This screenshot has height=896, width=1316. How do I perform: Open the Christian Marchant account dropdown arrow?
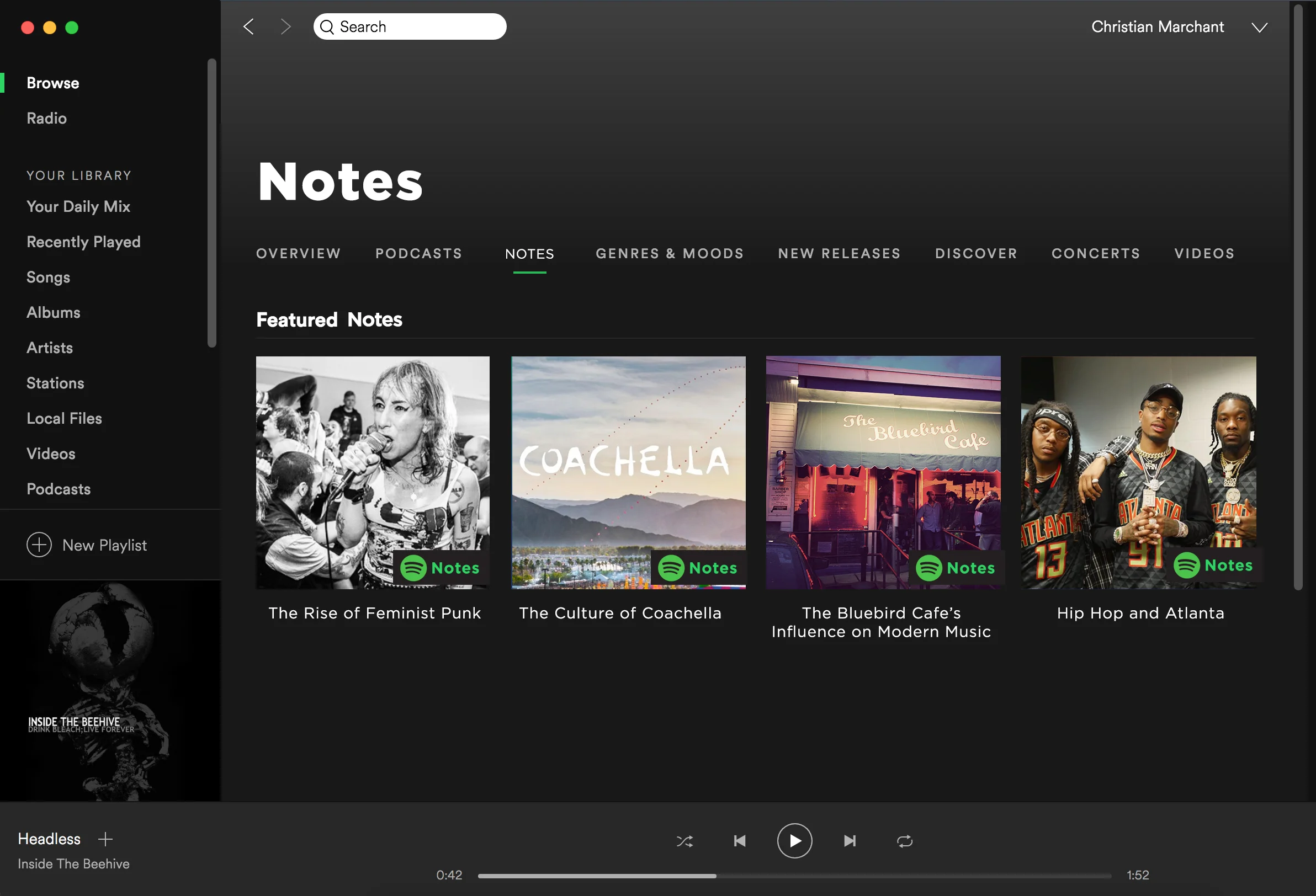pyautogui.click(x=1259, y=27)
